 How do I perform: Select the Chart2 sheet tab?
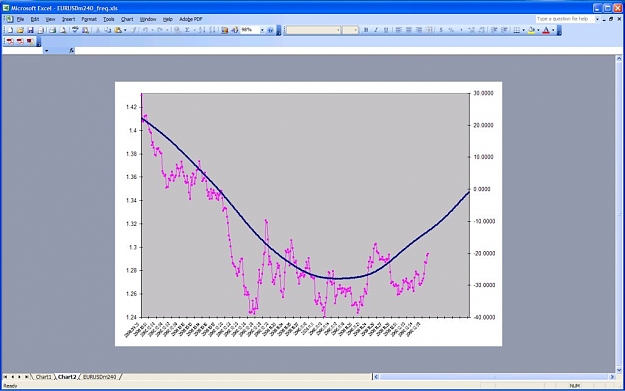pyautogui.click(x=67, y=377)
